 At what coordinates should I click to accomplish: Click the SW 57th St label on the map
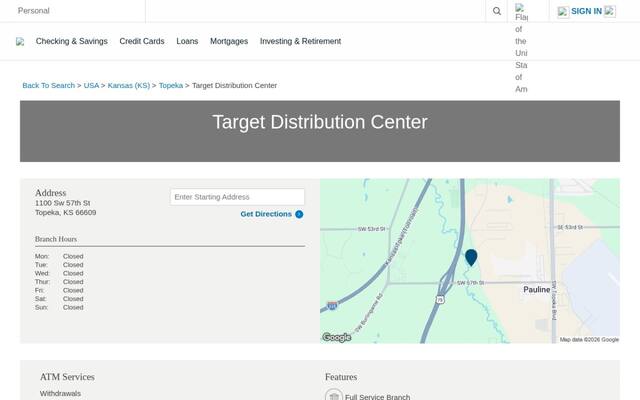(470, 282)
